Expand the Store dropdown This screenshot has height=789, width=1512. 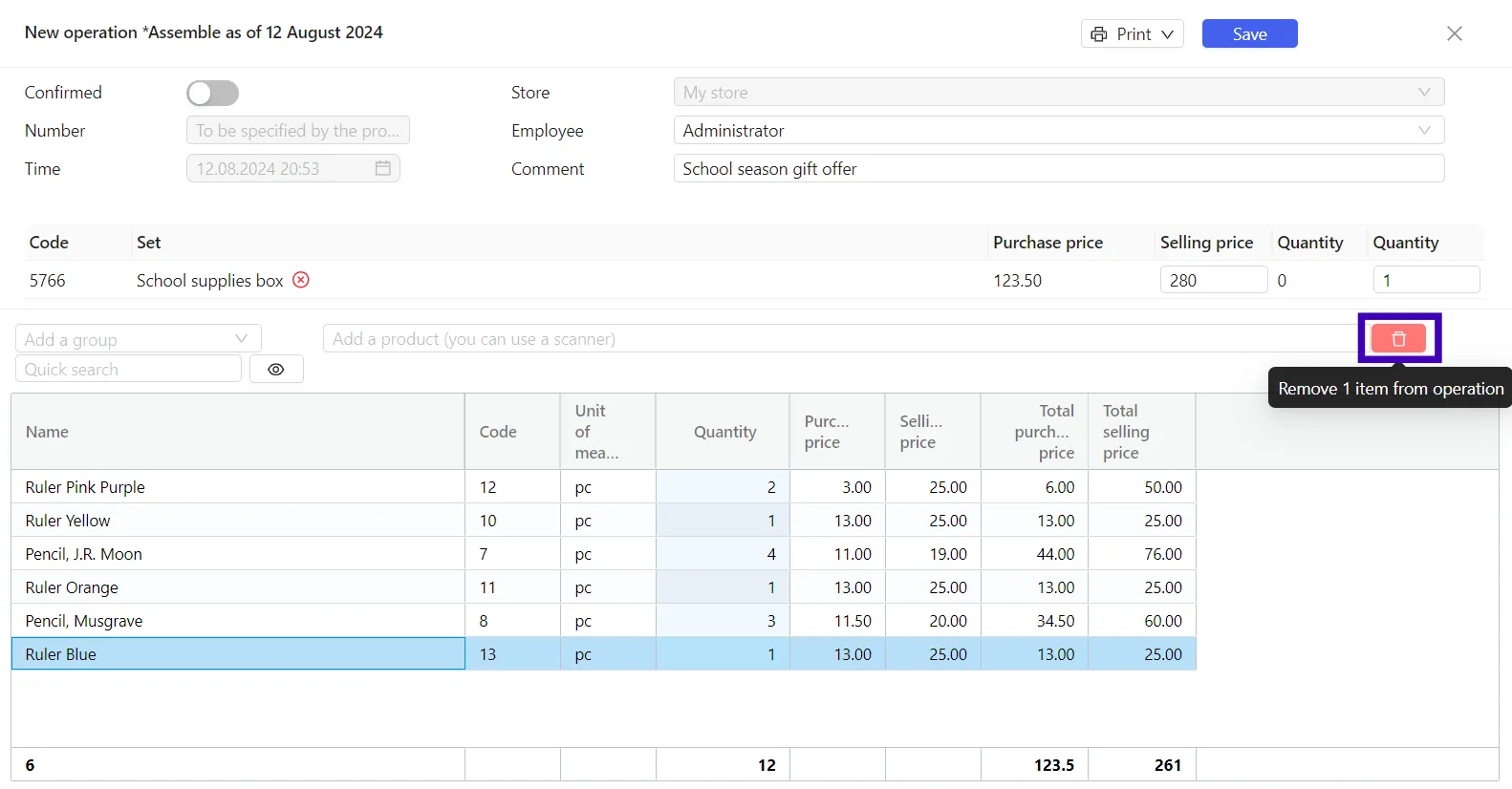[x=1059, y=92]
